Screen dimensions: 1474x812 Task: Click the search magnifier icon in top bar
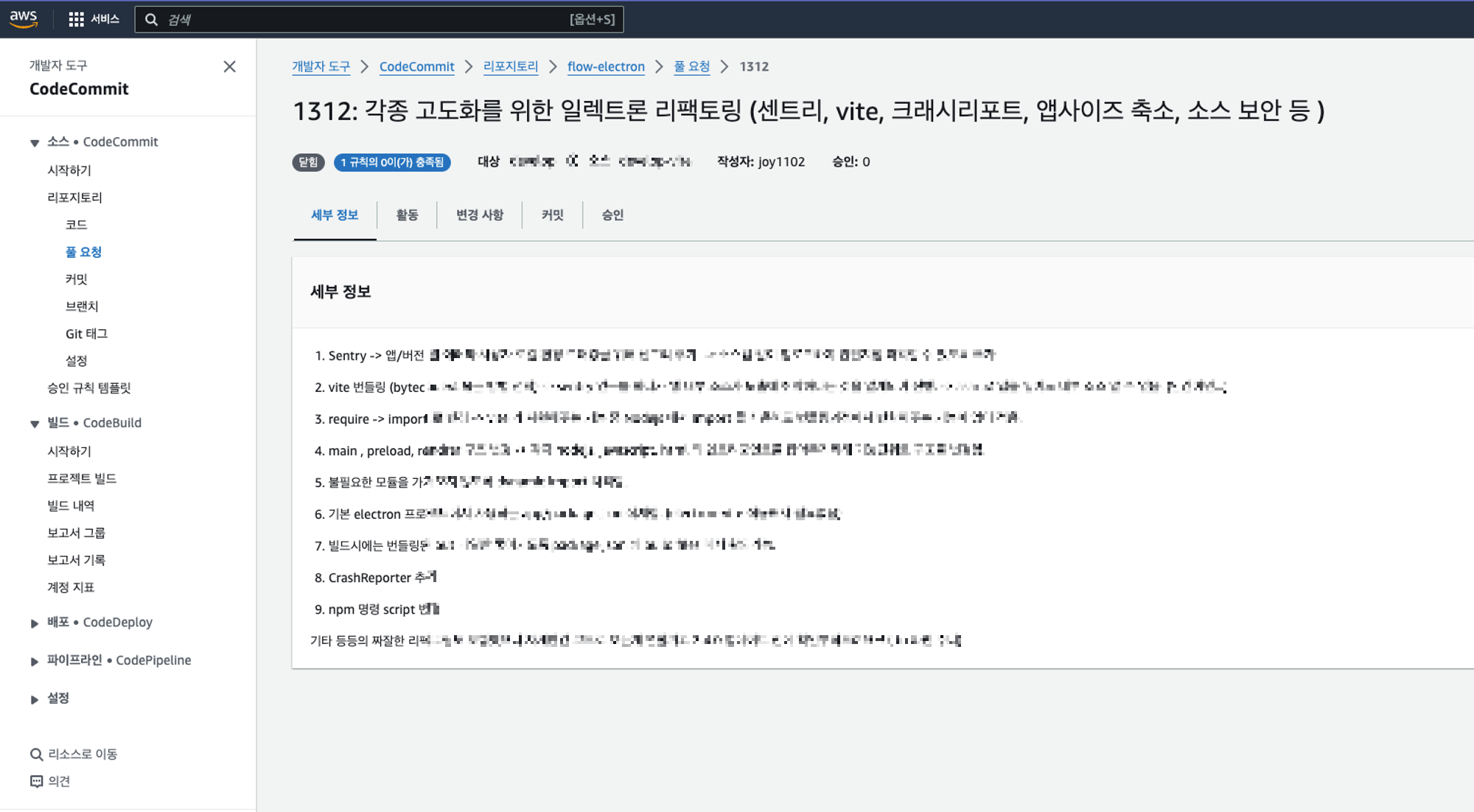(151, 19)
